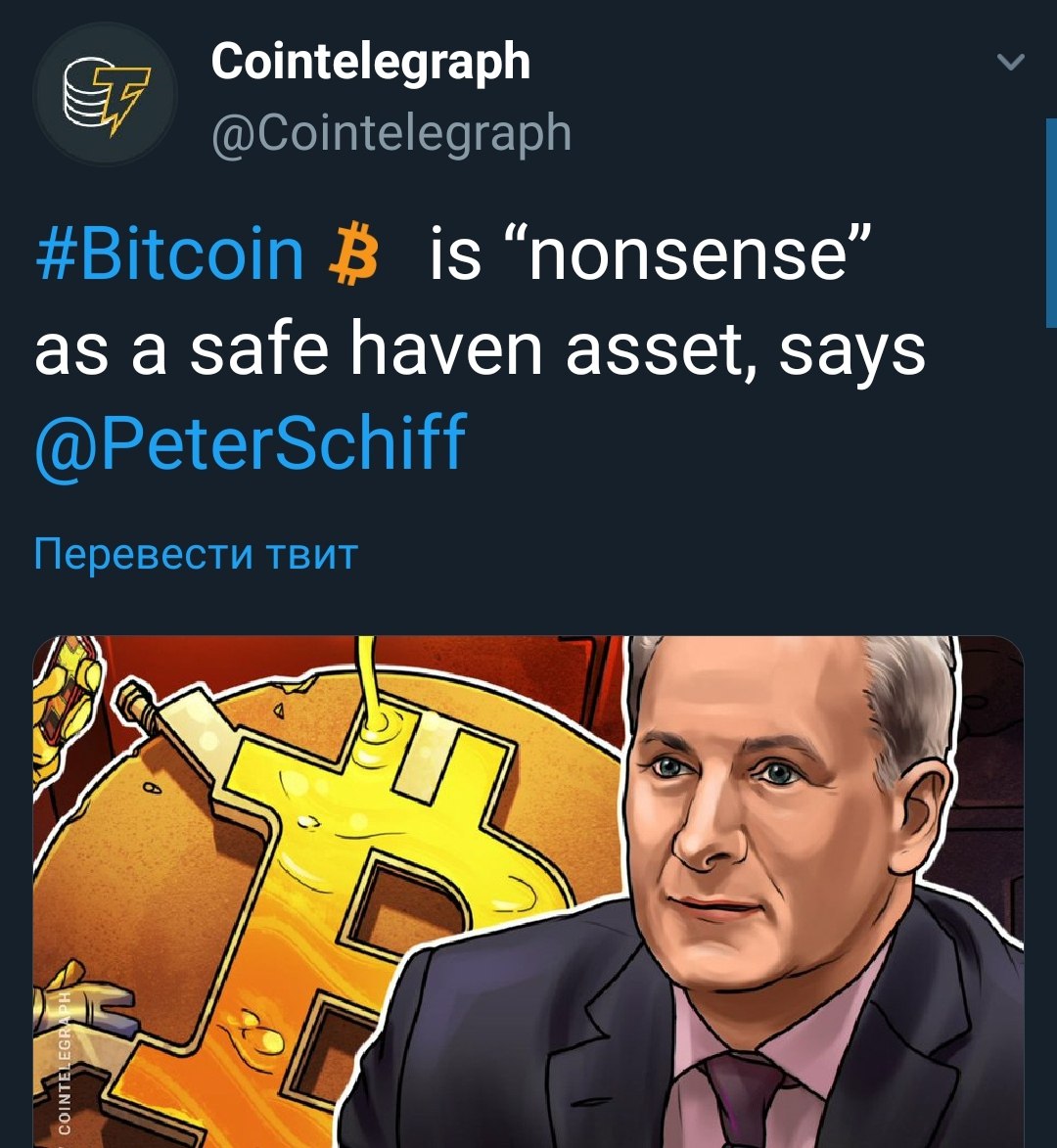The width and height of the screenshot is (1057, 1148).
Task: Expand the tweet options chevron menu
Action: [x=1011, y=62]
